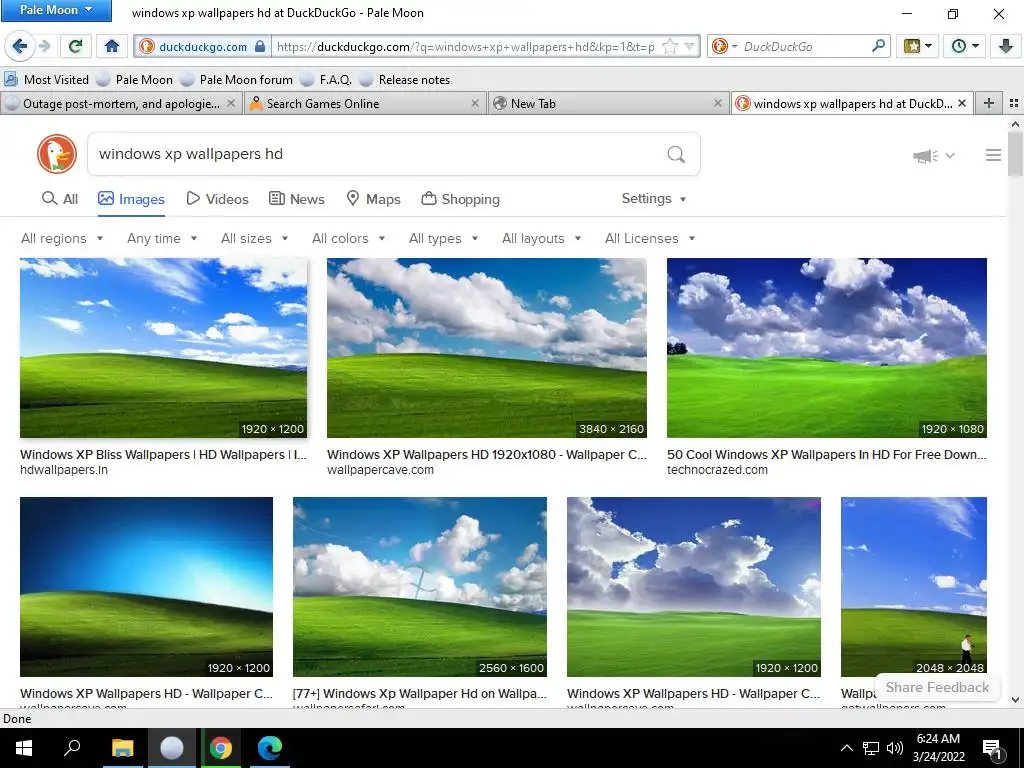The image size is (1024, 768).
Task: Open the Bookmarks toolbar button
Action: [x=917, y=46]
